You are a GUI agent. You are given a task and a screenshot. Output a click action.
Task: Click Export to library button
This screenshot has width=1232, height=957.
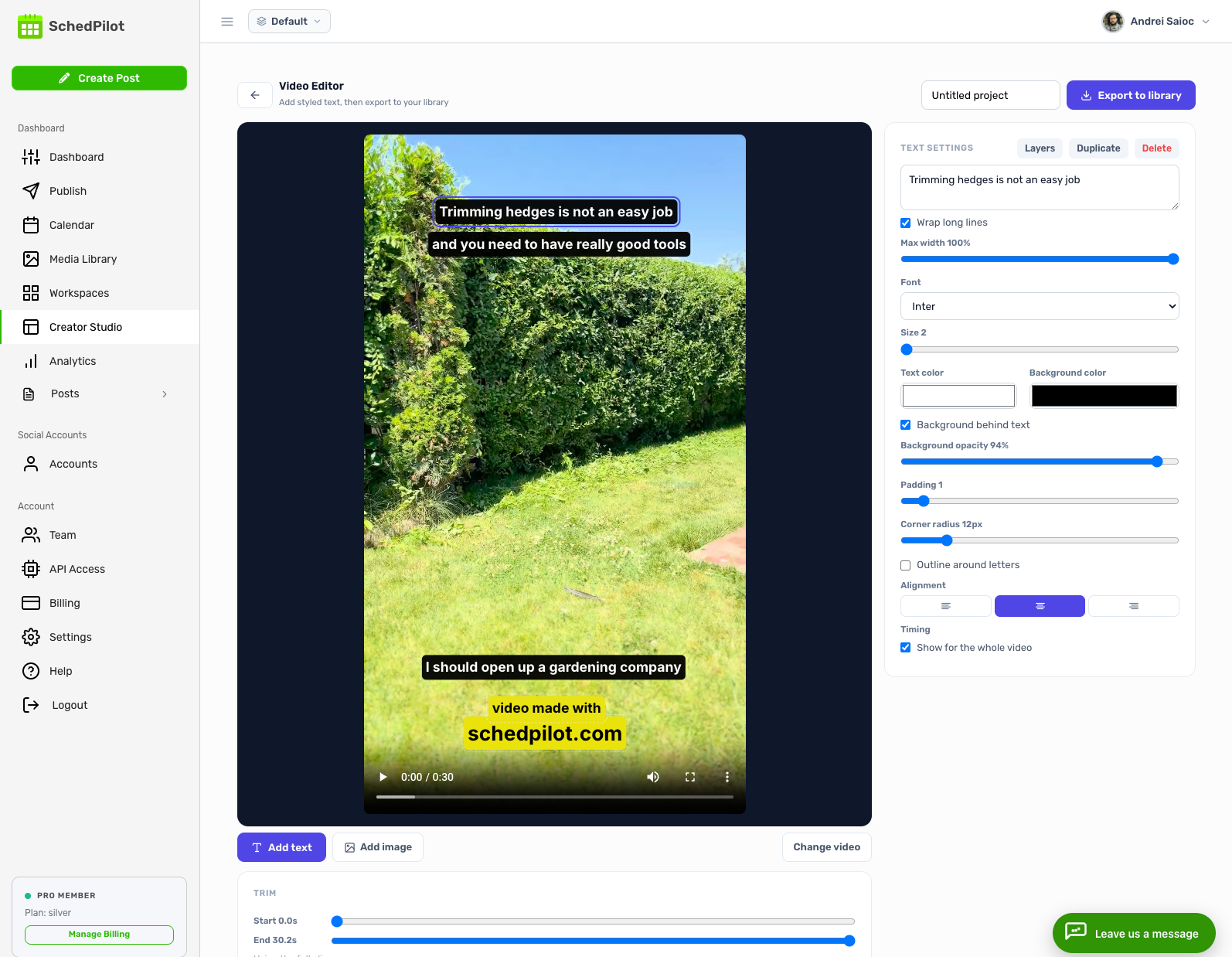click(1131, 95)
